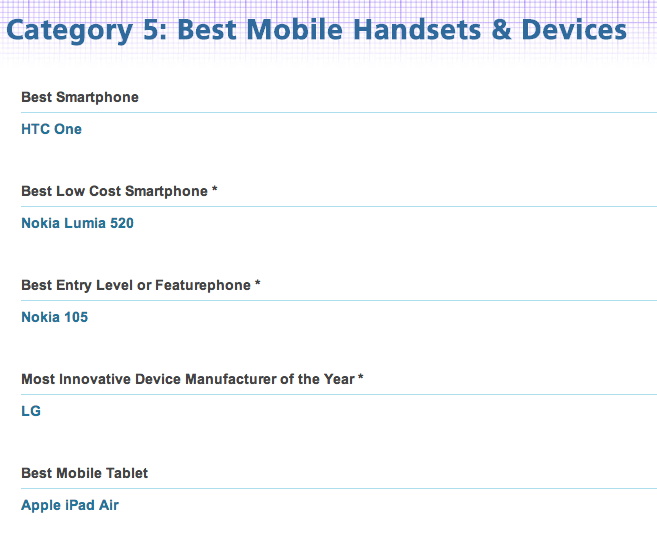
Task: Click the LG winner link
Action: coord(31,411)
